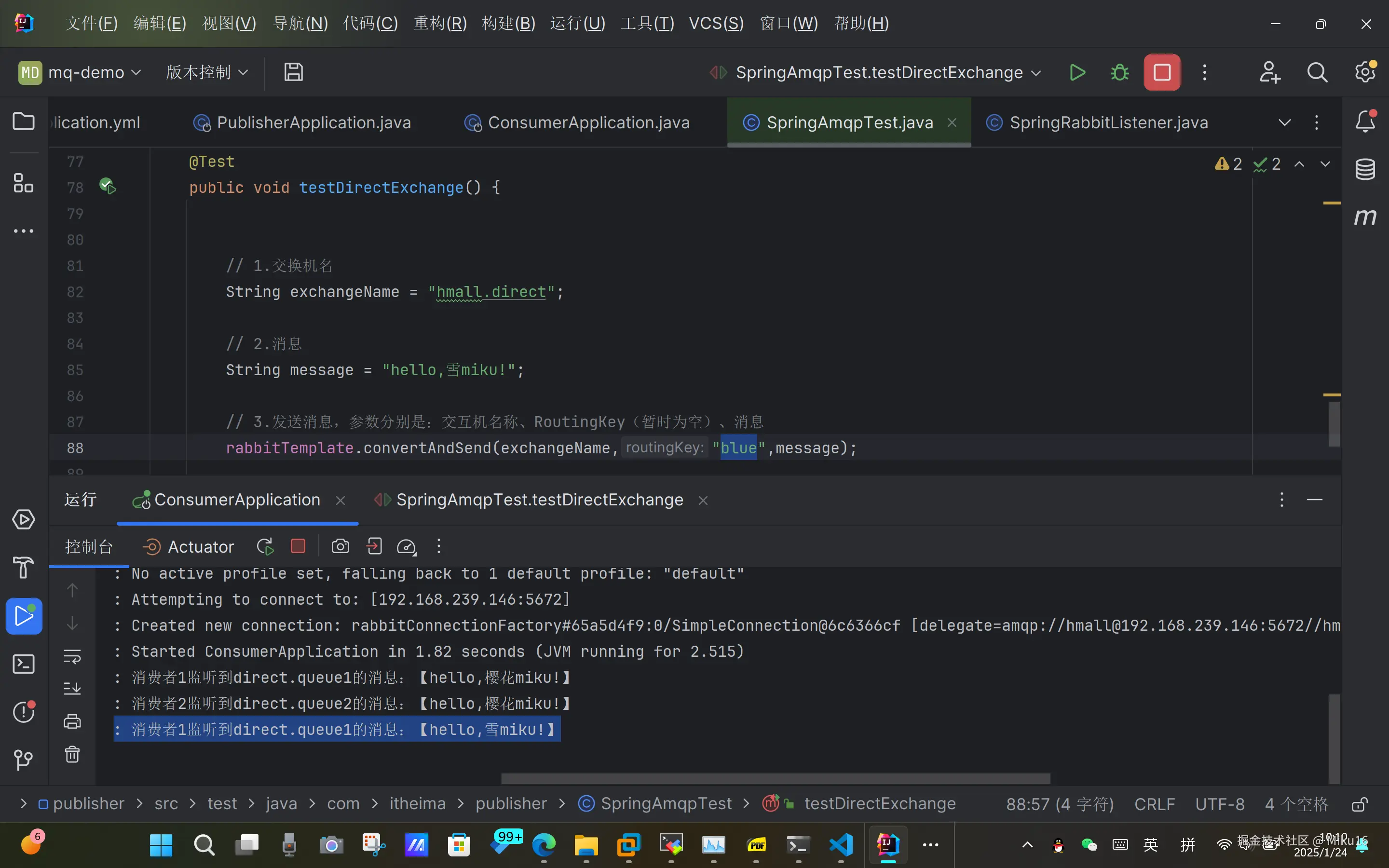Viewport: 1389px width, 868px height.
Task: Stop the running process with red button
Action: [1162, 72]
